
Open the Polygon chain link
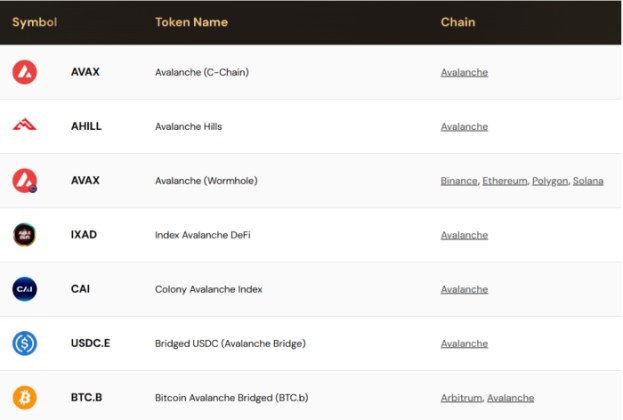(x=549, y=181)
